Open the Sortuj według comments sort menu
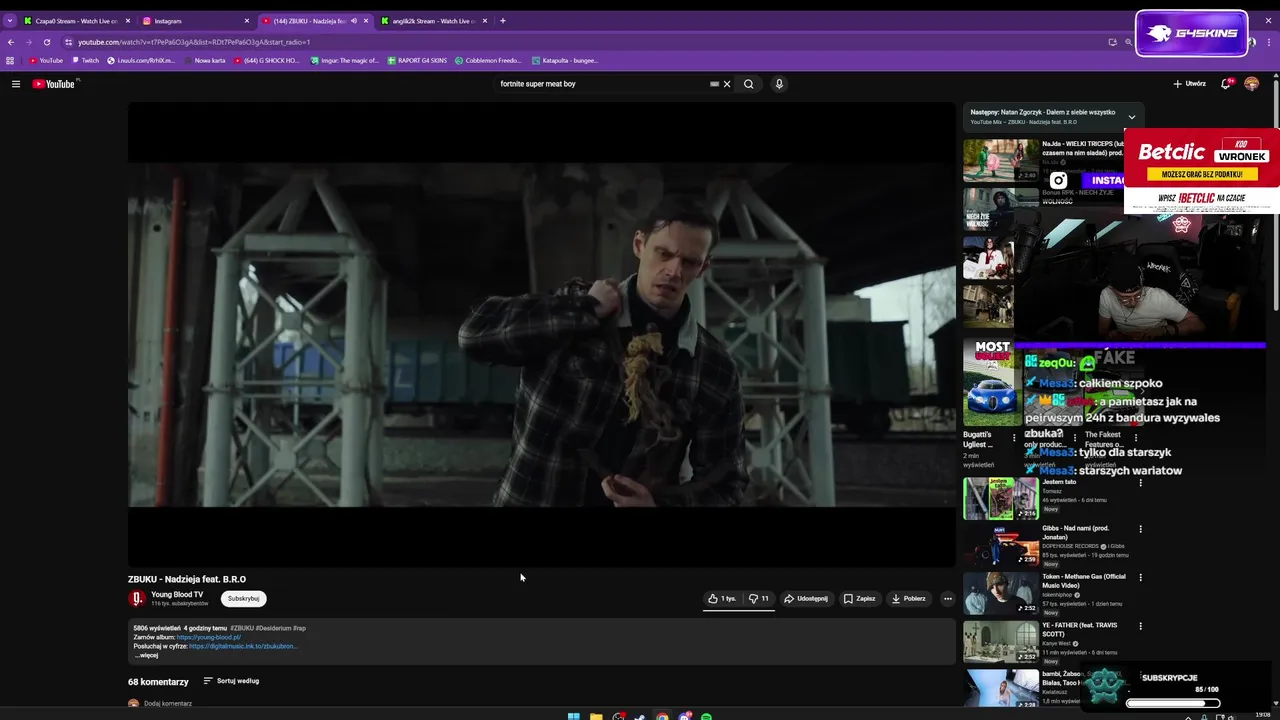 (231, 681)
